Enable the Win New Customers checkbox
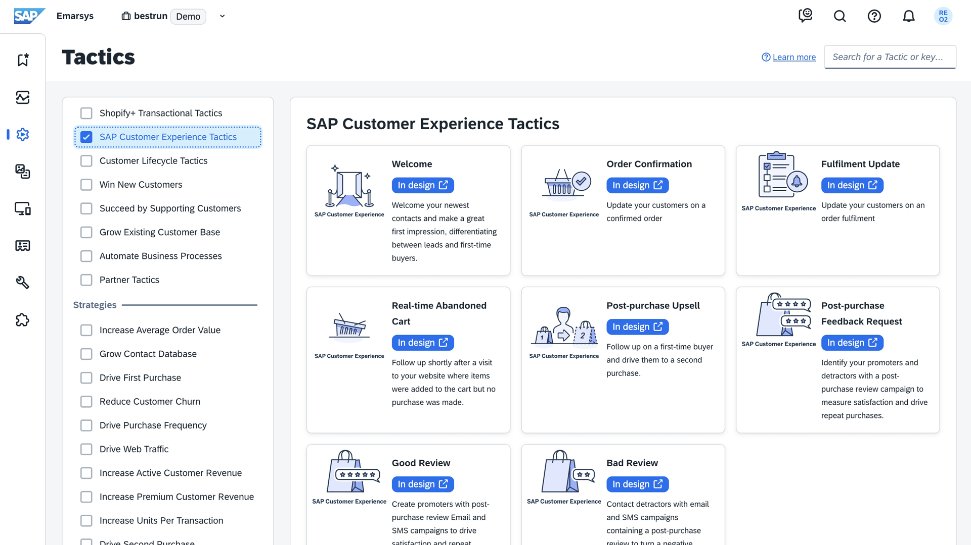Screen dimensions: 971x545 pyautogui.click(x=87, y=185)
